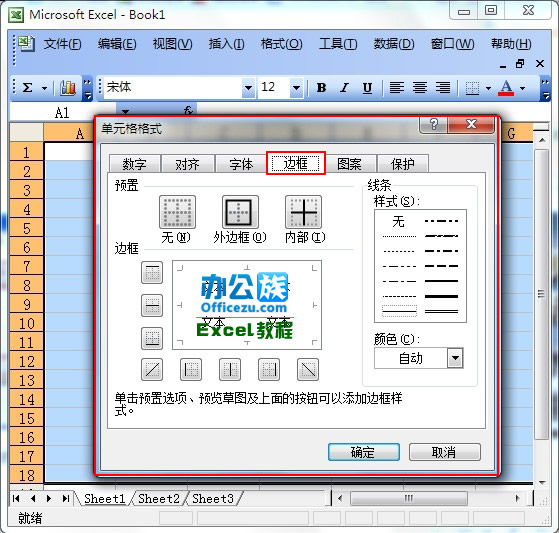The width and height of the screenshot is (559, 533).
Task: Click the horizontal scrollbar thumb
Action: pos(409,498)
